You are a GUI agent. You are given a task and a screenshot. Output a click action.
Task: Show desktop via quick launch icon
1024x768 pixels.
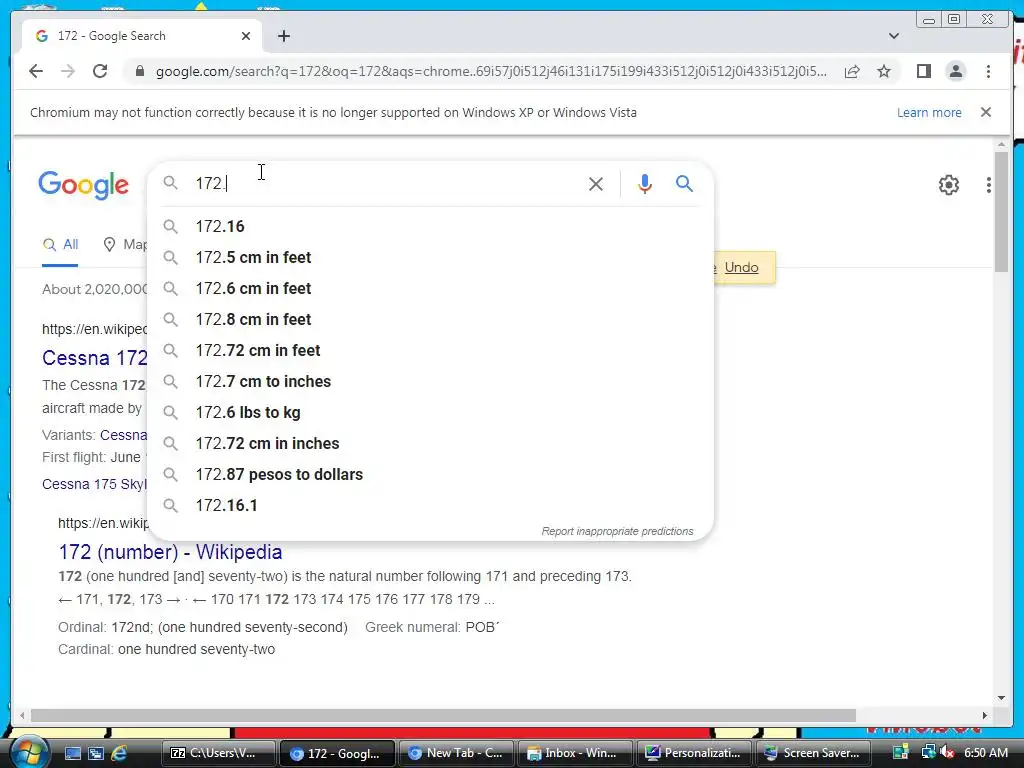[72, 754]
